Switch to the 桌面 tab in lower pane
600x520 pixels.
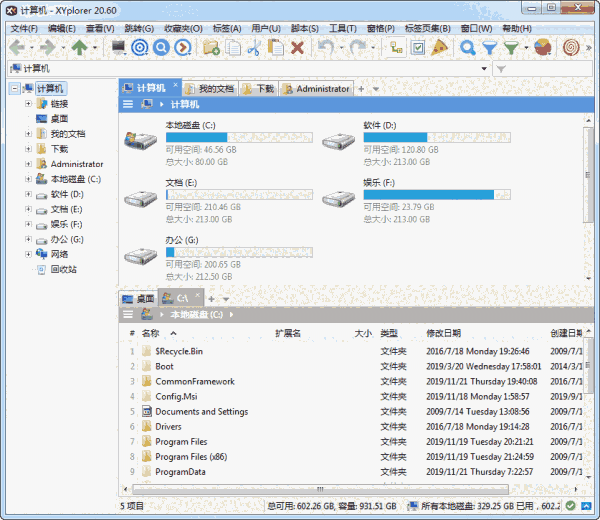(x=139, y=299)
